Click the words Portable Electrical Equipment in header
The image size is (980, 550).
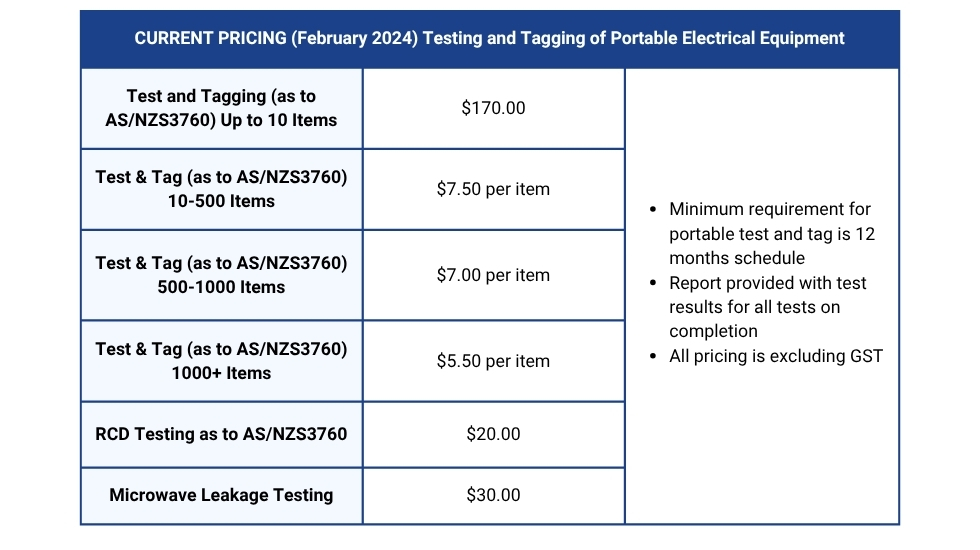click(728, 39)
